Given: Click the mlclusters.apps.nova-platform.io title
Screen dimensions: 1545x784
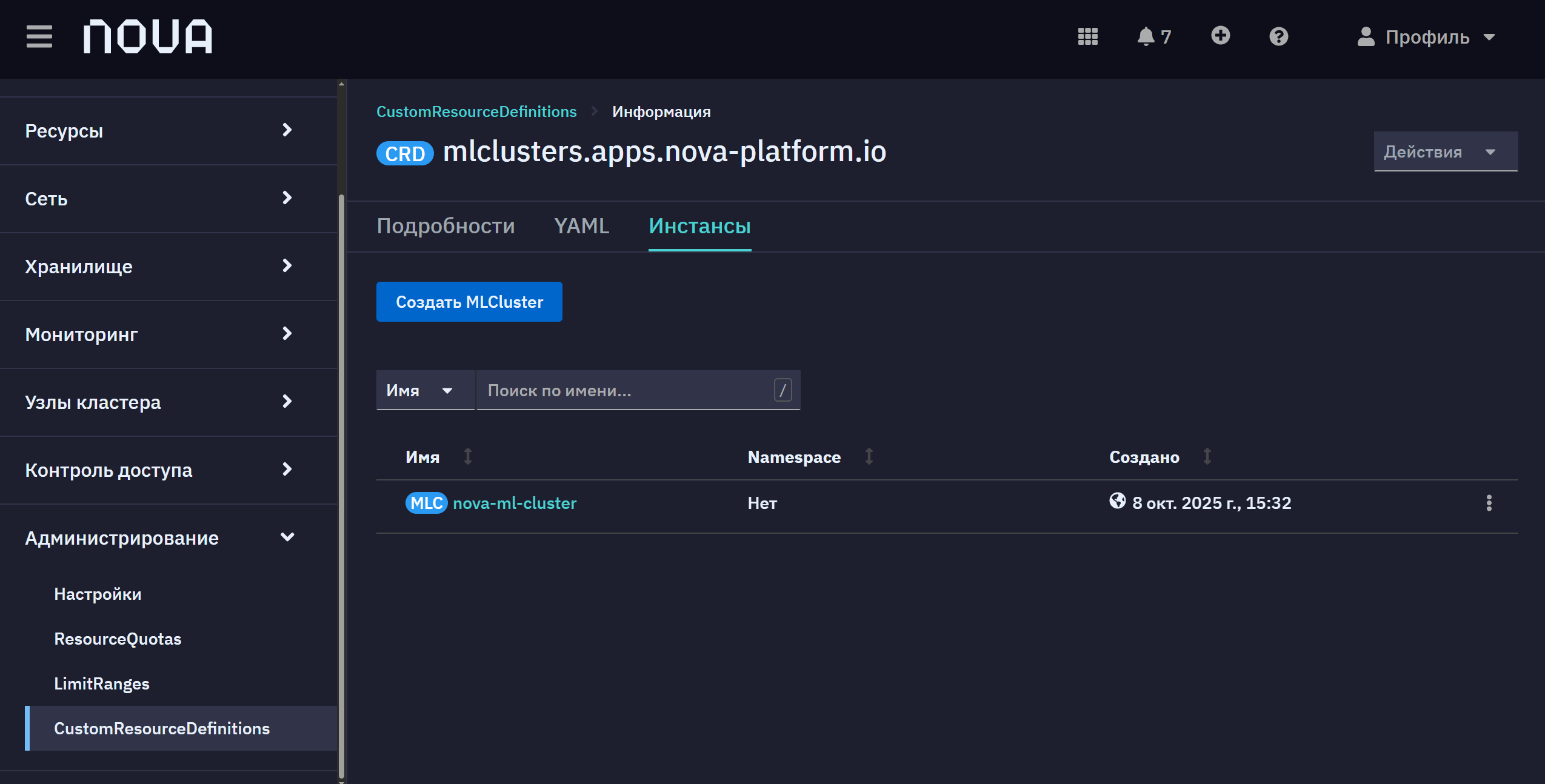Looking at the screenshot, I should 664,151.
